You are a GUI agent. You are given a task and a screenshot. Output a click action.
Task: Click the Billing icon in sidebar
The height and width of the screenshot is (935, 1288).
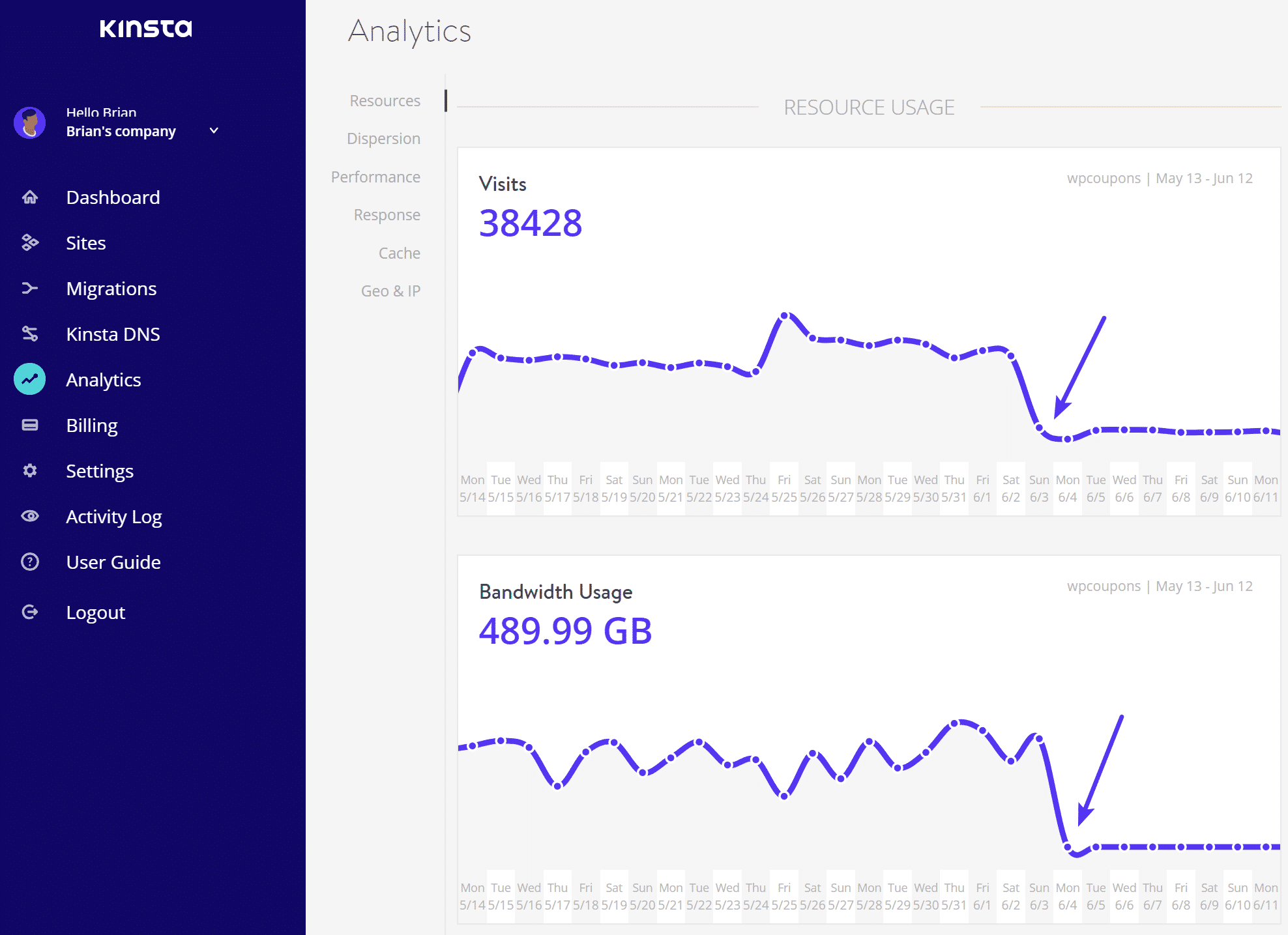coord(30,425)
